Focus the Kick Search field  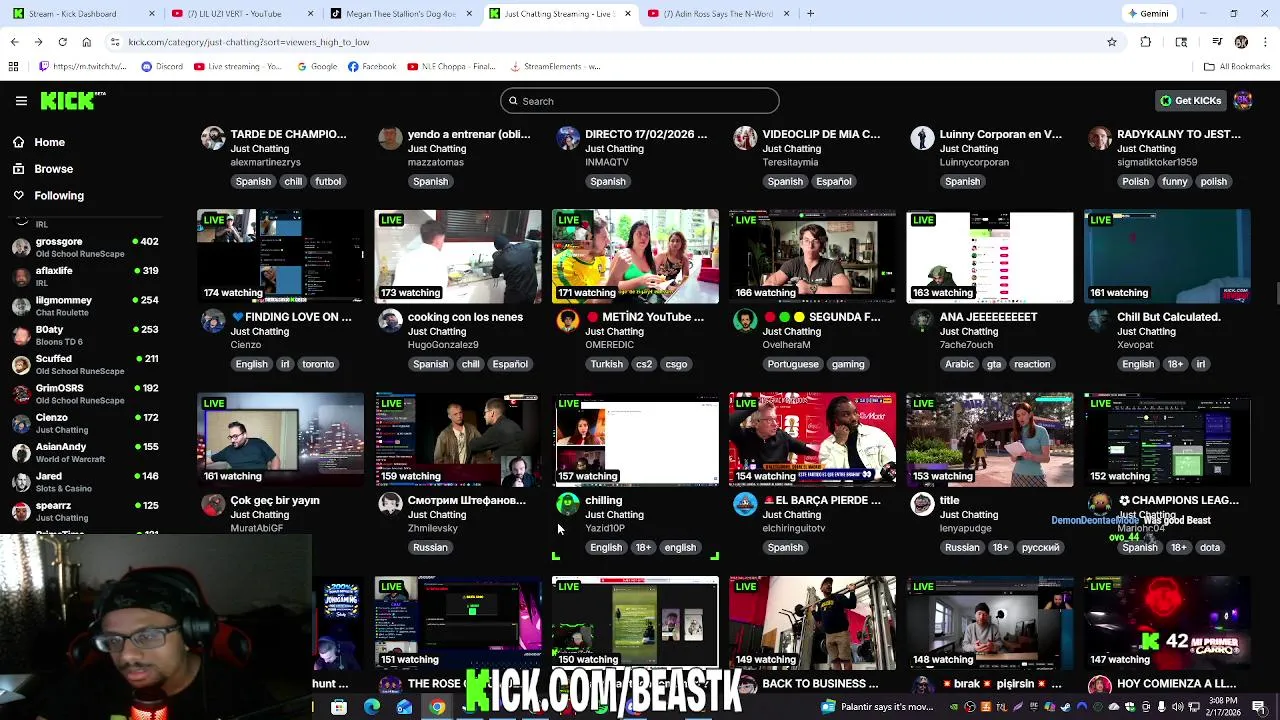(640, 101)
